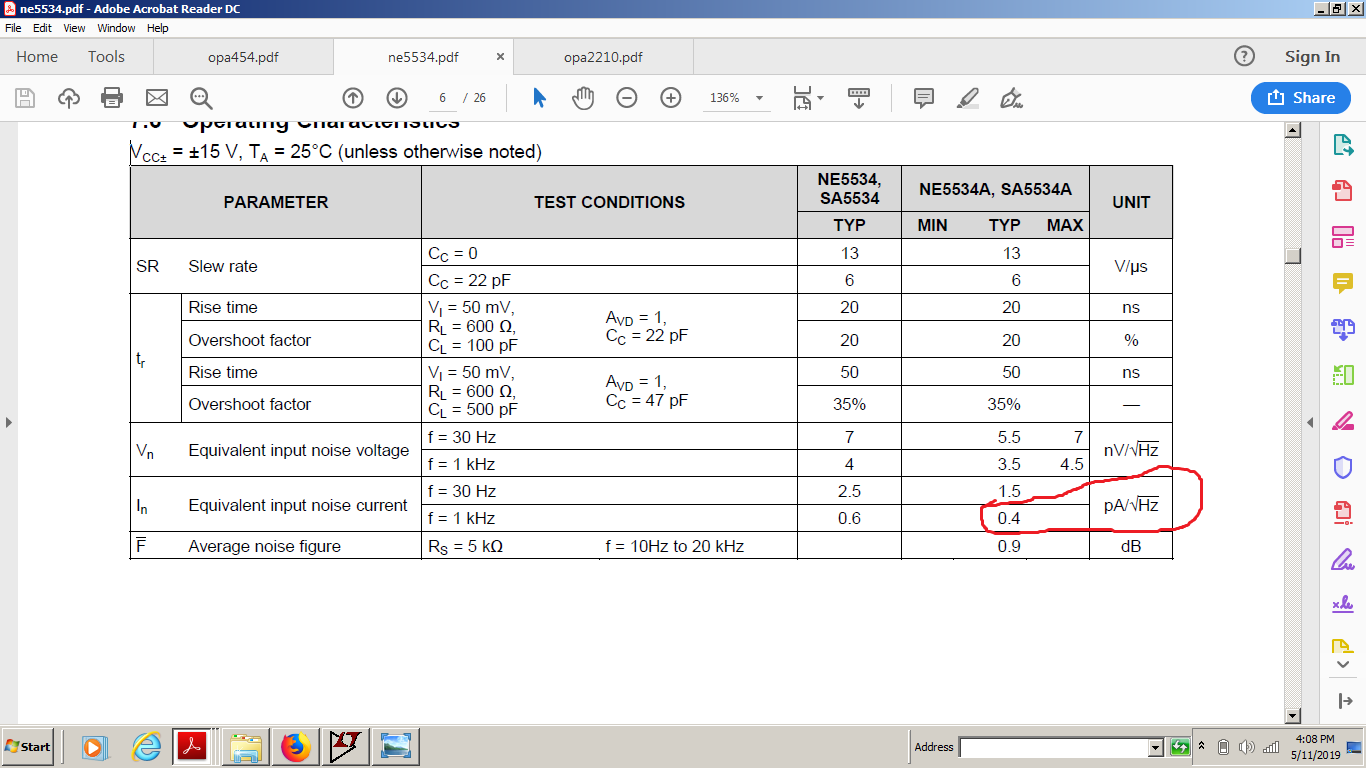Activate the selection arrow tool

click(x=539, y=98)
